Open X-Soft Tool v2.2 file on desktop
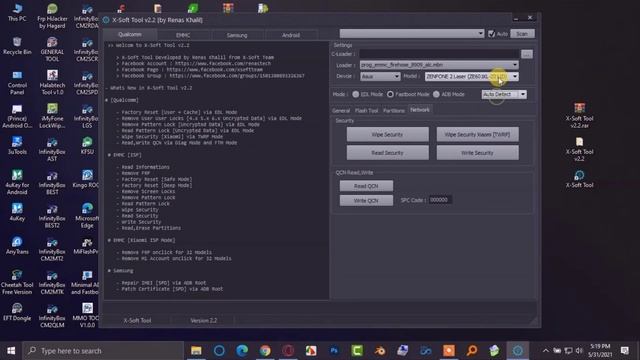The width and height of the screenshot is (640, 360). [x=579, y=149]
